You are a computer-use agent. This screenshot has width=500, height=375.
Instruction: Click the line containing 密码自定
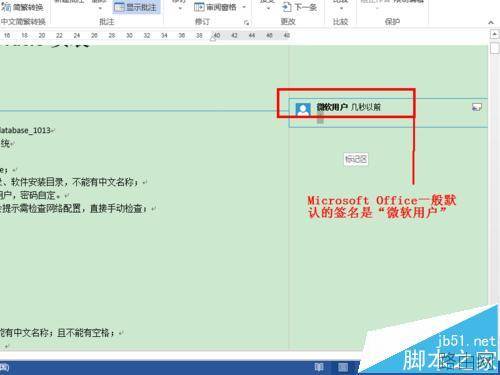34,195
